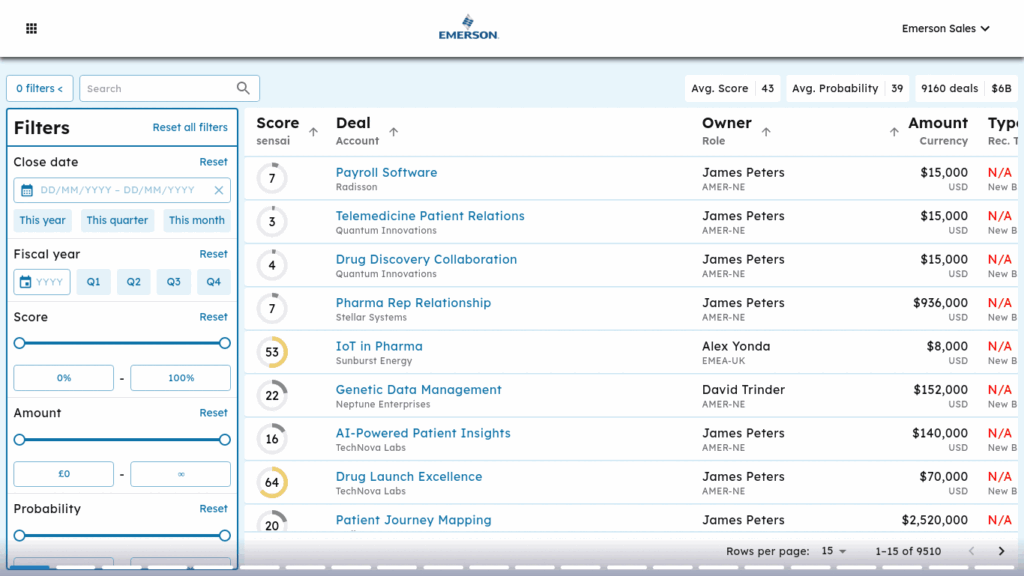1024x576 pixels.
Task: Click Amount maximum infinity input
Action: pyautogui.click(x=181, y=474)
